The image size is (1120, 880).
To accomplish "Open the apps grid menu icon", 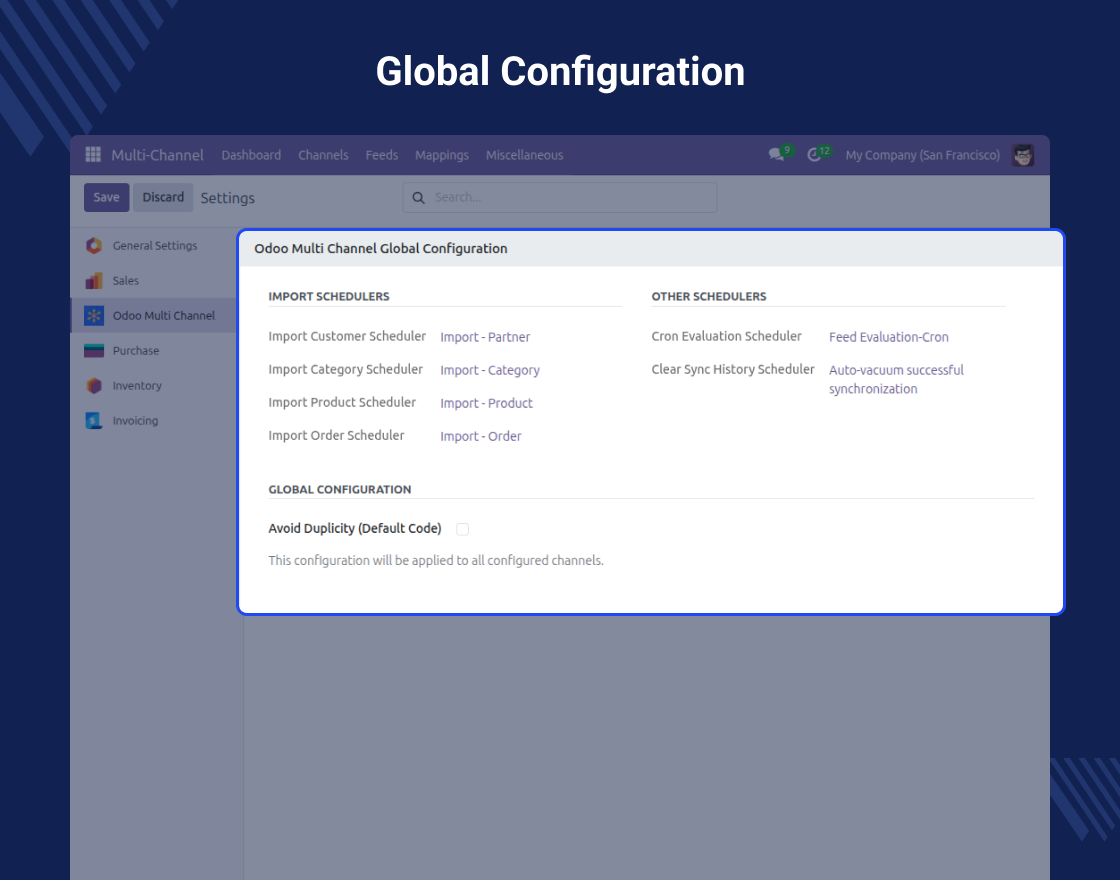I will 93,155.
